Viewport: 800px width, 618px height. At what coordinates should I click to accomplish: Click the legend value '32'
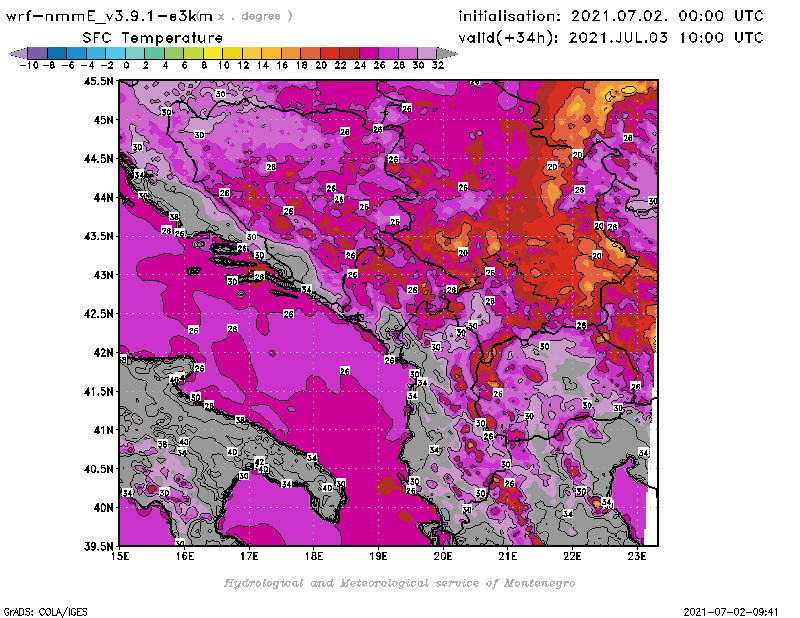click(438, 65)
